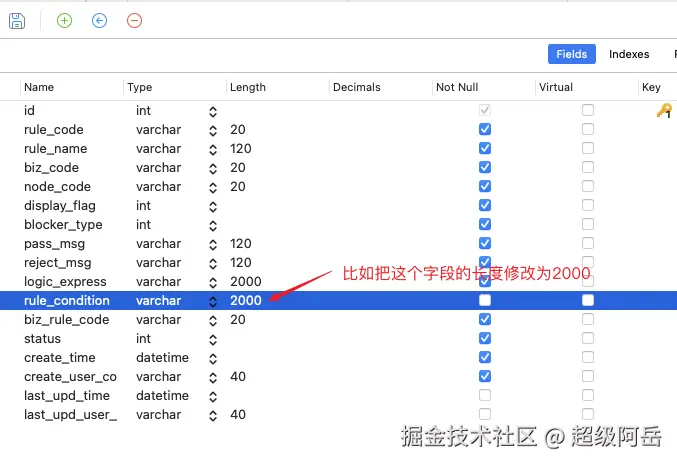Click the Length column header
Viewport: 677px width, 464px height.
pos(247,87)
